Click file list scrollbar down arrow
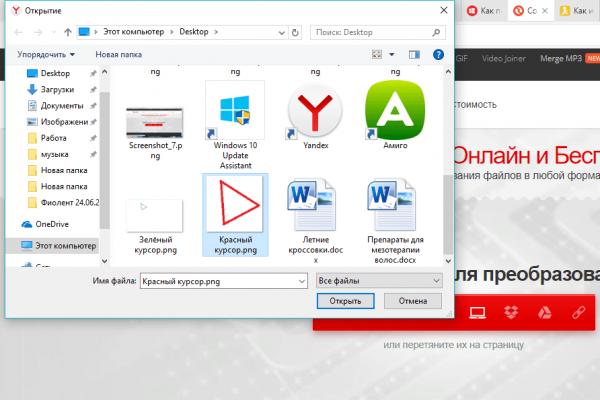 coord(448,261)
